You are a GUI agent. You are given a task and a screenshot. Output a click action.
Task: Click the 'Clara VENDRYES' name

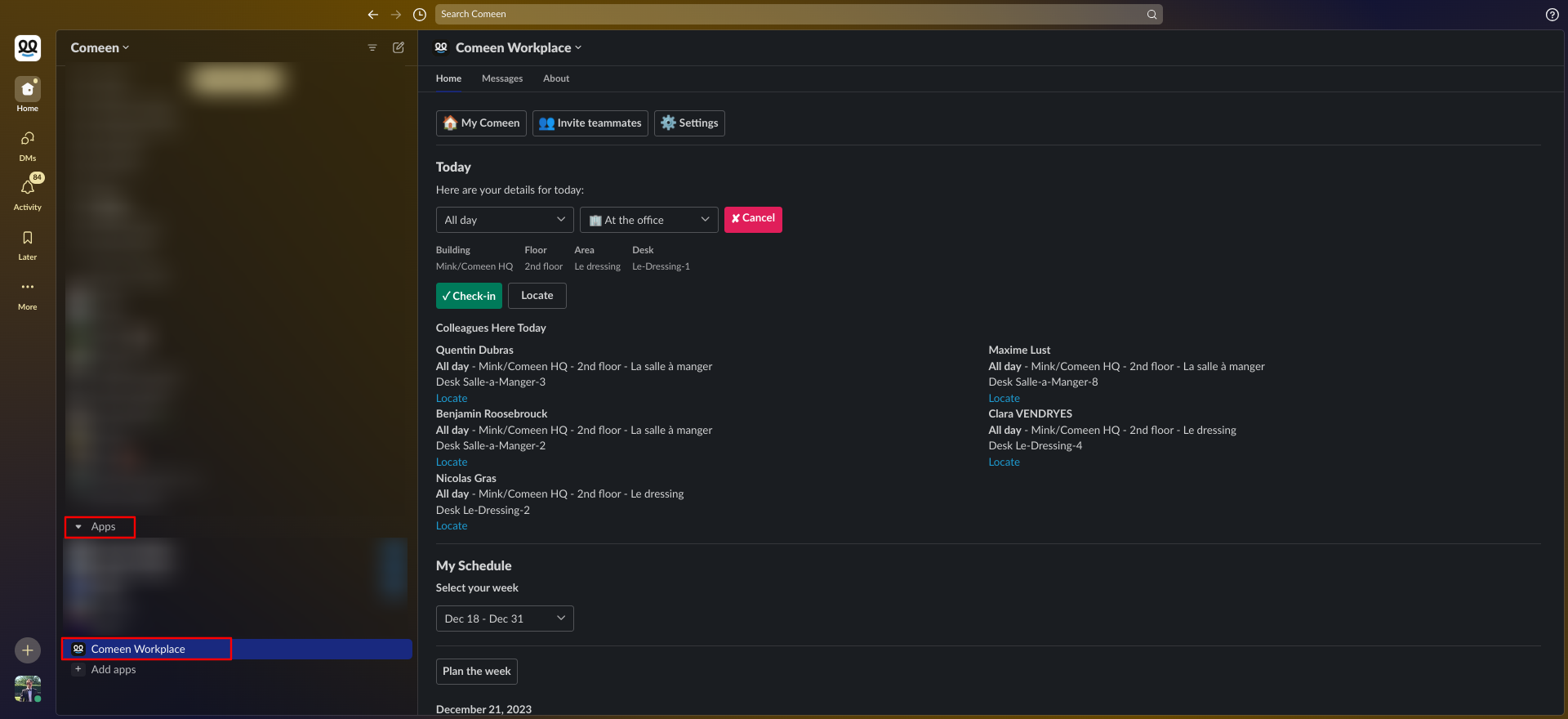tap(1030, 414)
